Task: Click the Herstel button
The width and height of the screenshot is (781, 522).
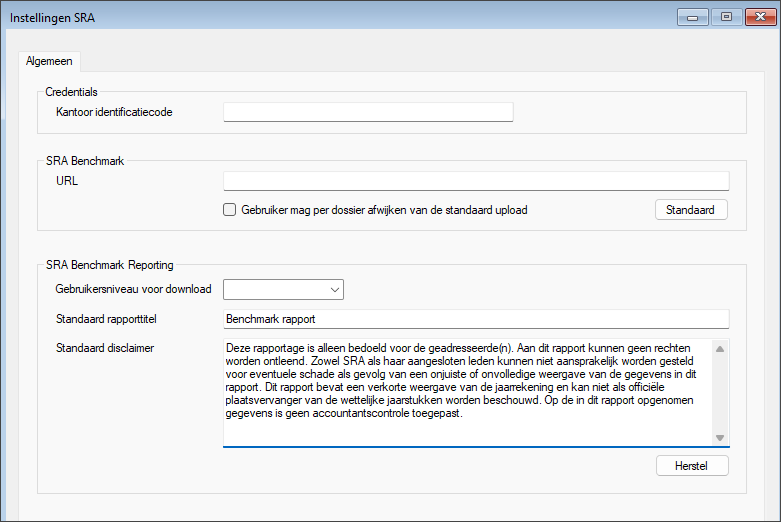Action: 692,466
